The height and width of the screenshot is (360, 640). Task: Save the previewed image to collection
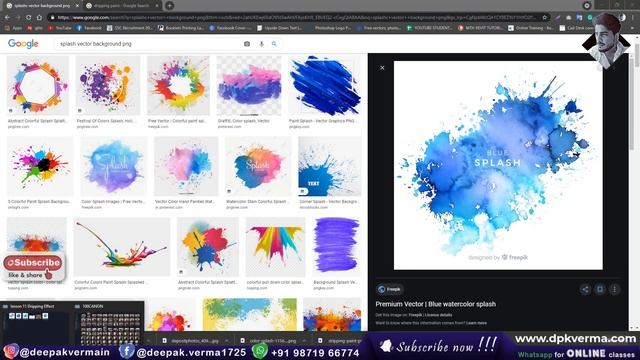[600, 289]
